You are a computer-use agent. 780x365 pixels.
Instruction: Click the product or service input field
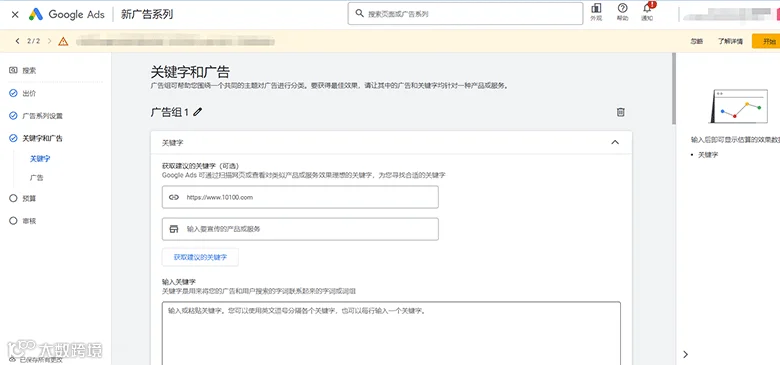click(300, 229)
